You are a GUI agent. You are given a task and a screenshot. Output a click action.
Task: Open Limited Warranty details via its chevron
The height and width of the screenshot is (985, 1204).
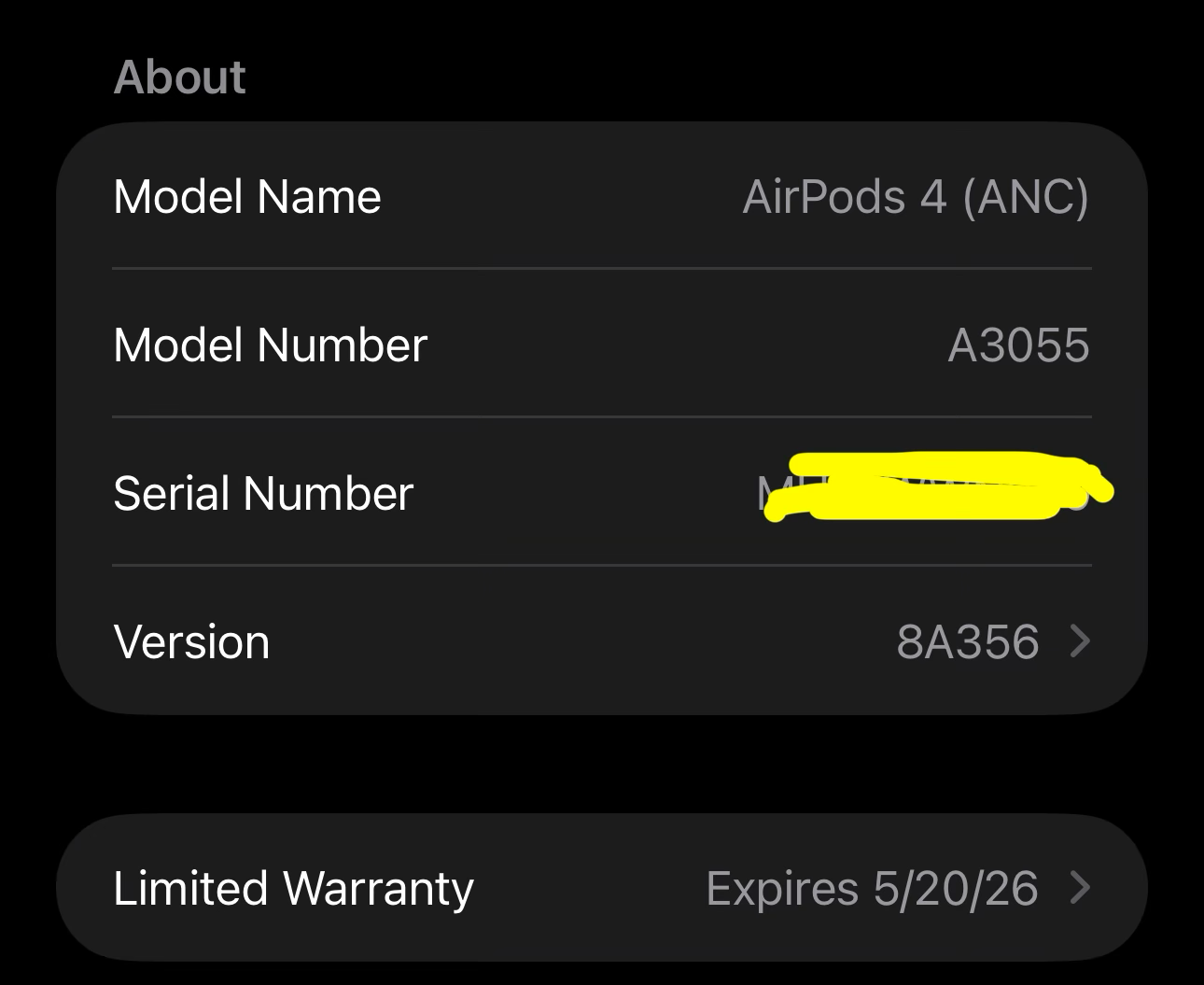(x=1080, y=887)
